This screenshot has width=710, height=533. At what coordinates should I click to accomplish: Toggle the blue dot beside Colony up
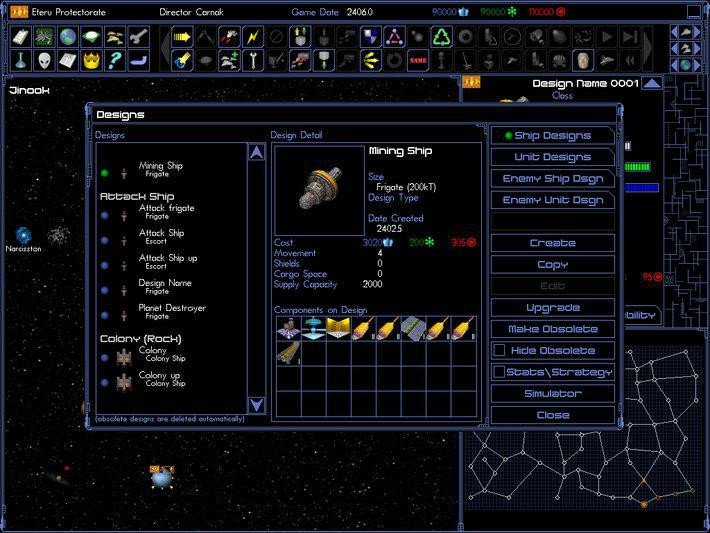pos(105,383)
